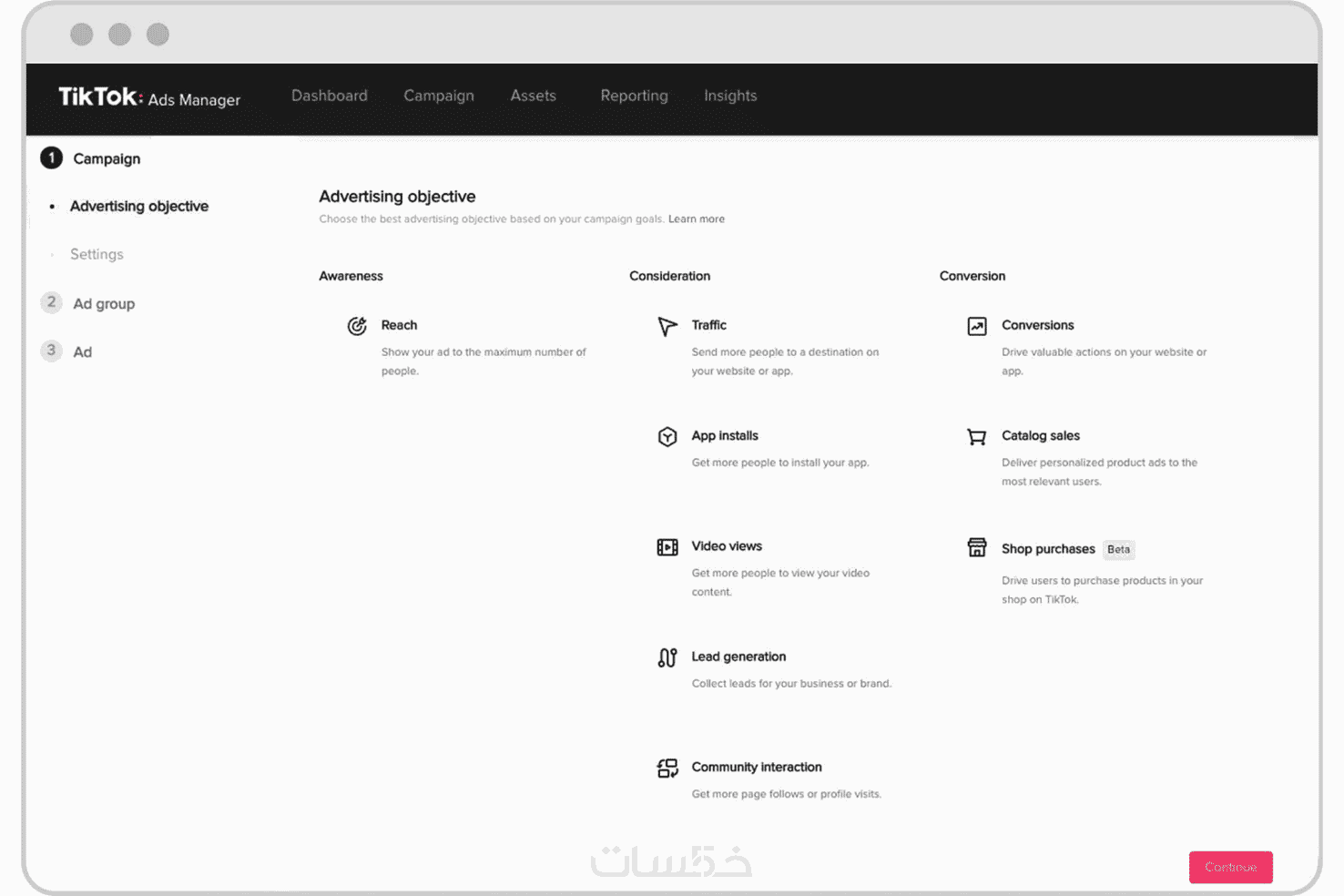Click 'Get more page follows or profile visits.' text
Image resolution: width=1344 pixels, height=896 pixels.
787,794
